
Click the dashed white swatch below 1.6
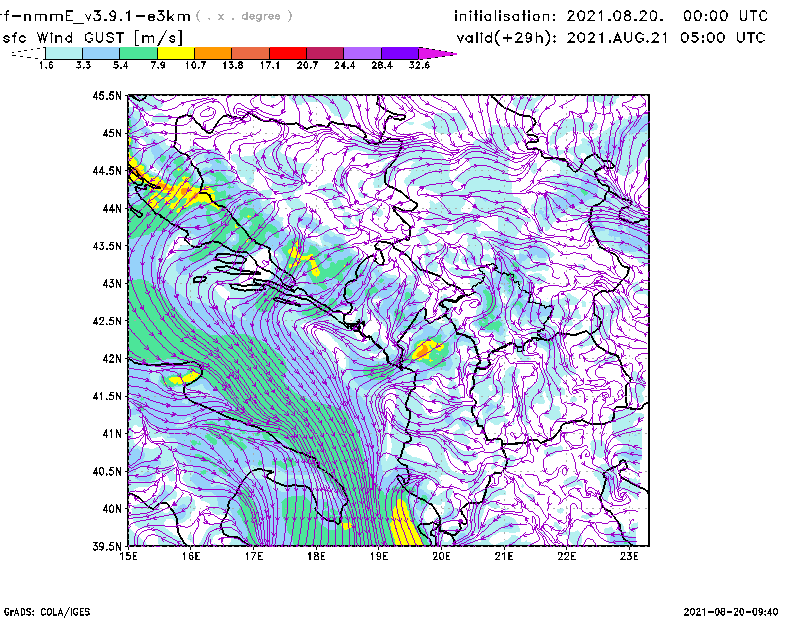(x=28, y=53)
